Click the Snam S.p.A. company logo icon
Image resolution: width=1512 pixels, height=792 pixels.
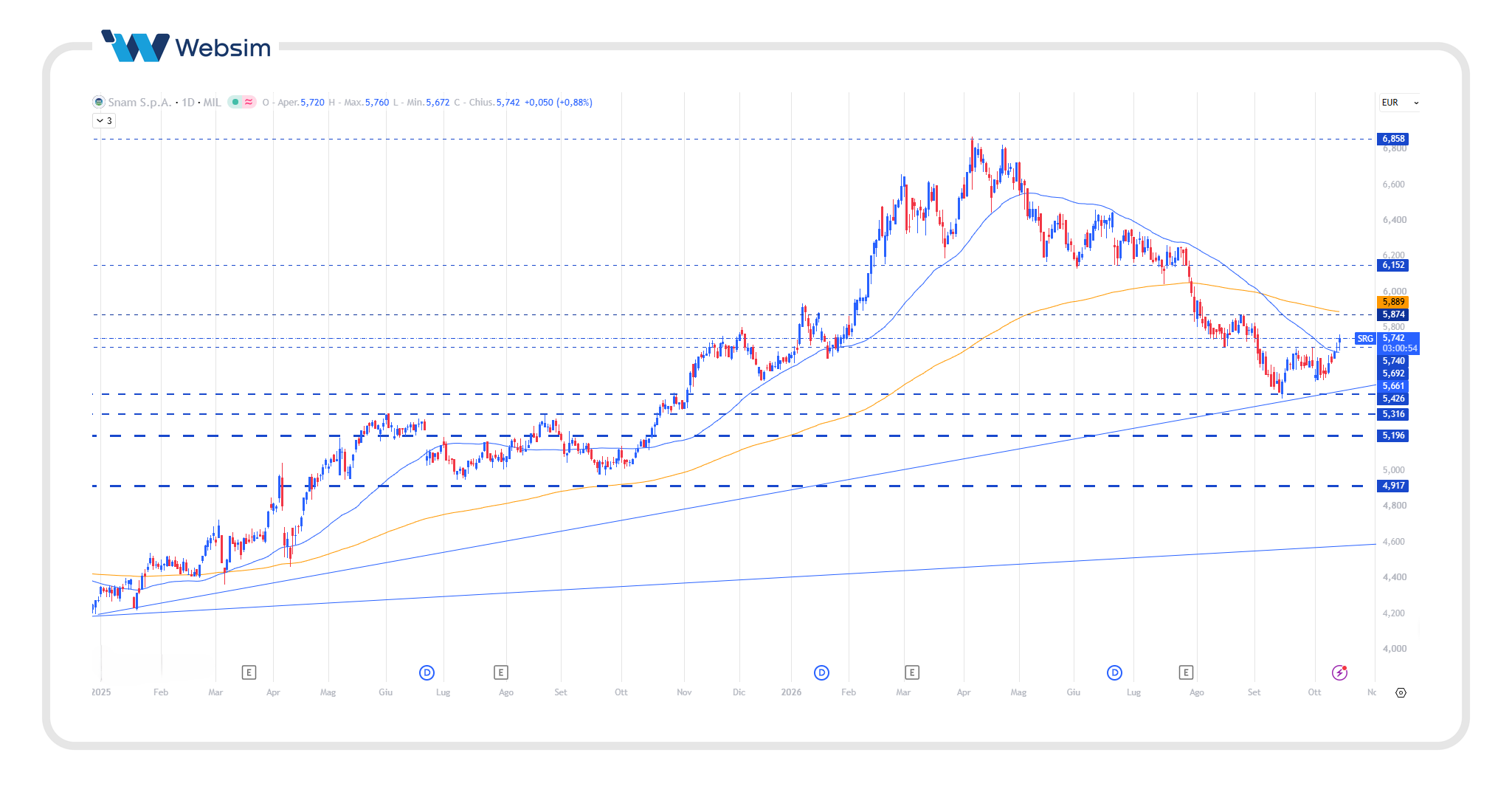(98, 103)
